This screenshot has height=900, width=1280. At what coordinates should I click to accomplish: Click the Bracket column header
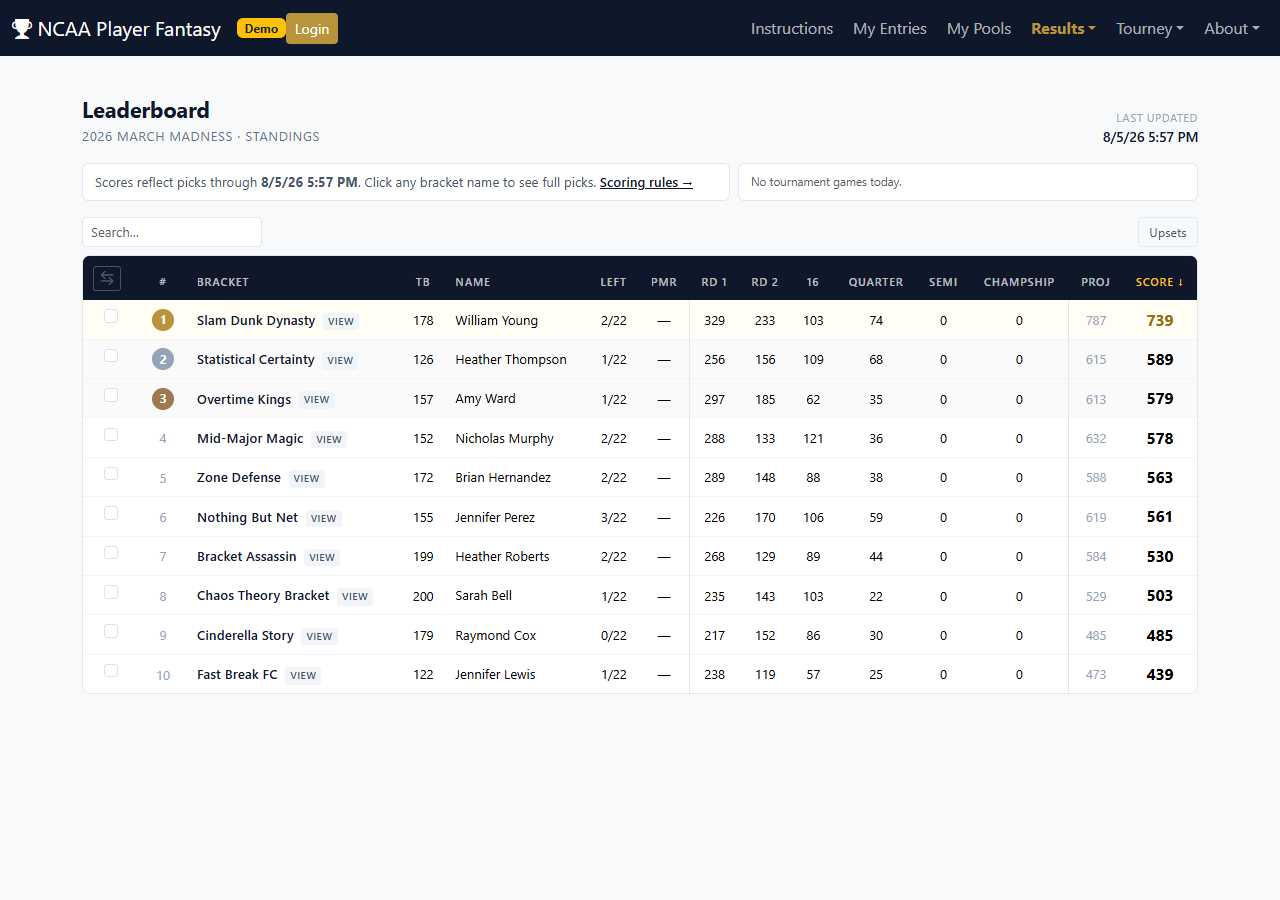(223, 282)
